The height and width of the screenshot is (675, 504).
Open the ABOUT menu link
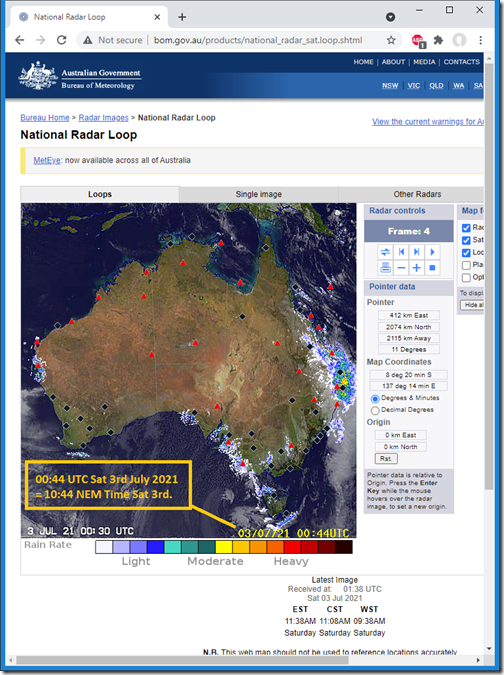393,62
